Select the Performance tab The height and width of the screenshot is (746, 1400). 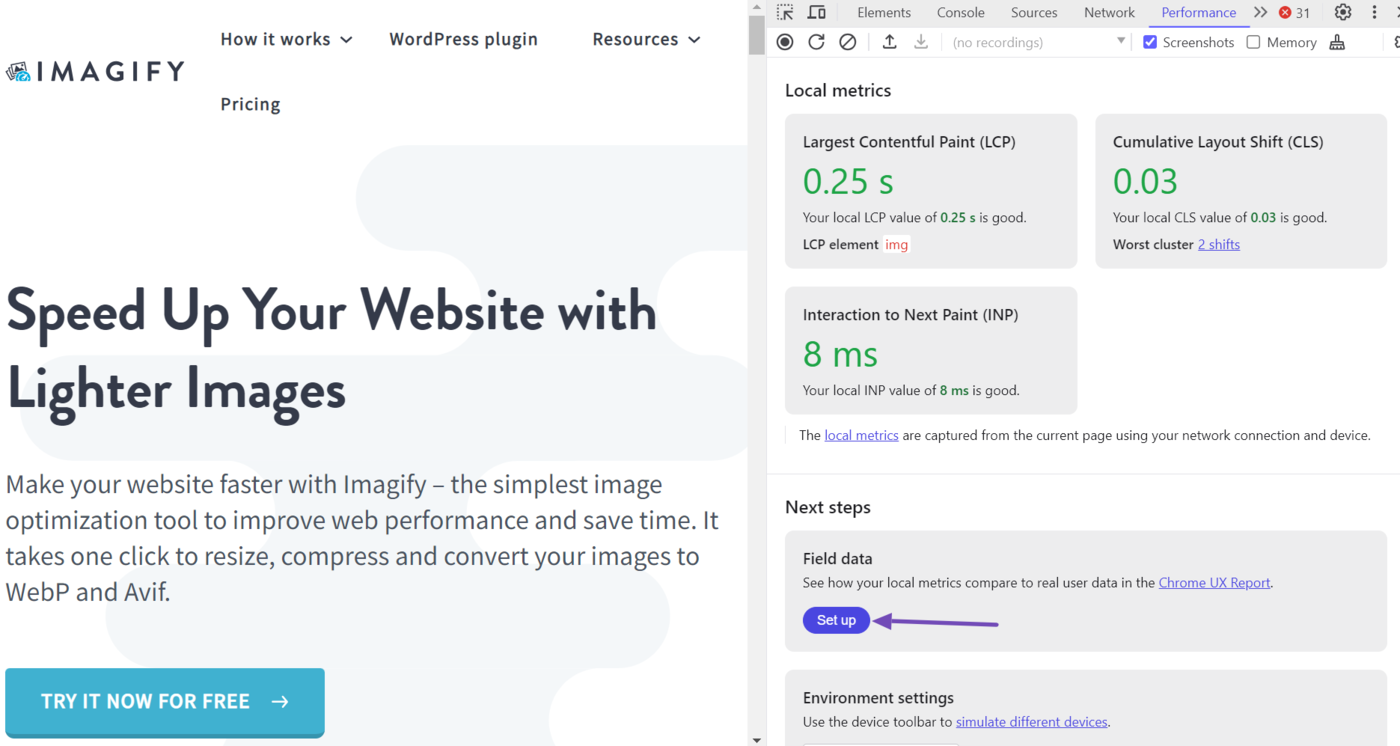point(1199,12)
